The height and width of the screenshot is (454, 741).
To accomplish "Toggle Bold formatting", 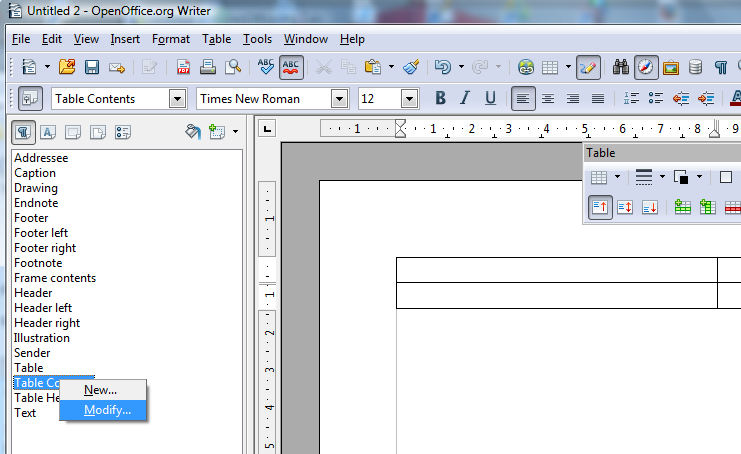I will [x=440, y=99].
